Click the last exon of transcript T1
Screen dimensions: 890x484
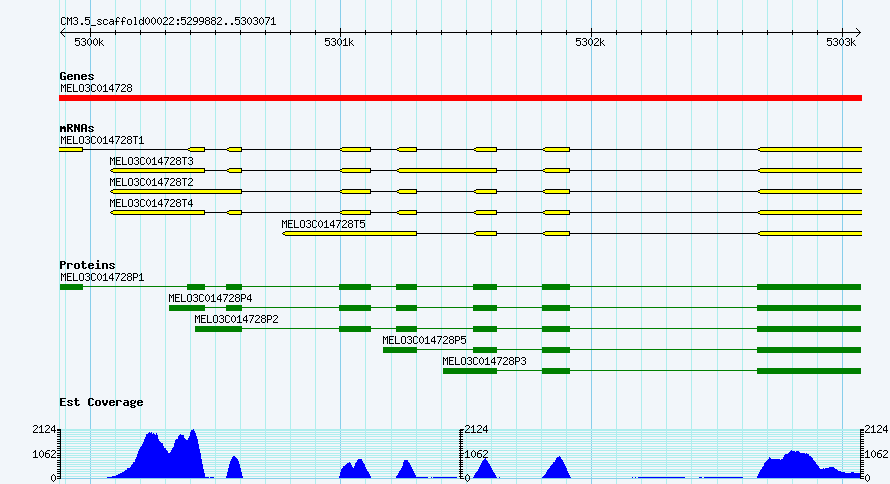coord(810,149)
